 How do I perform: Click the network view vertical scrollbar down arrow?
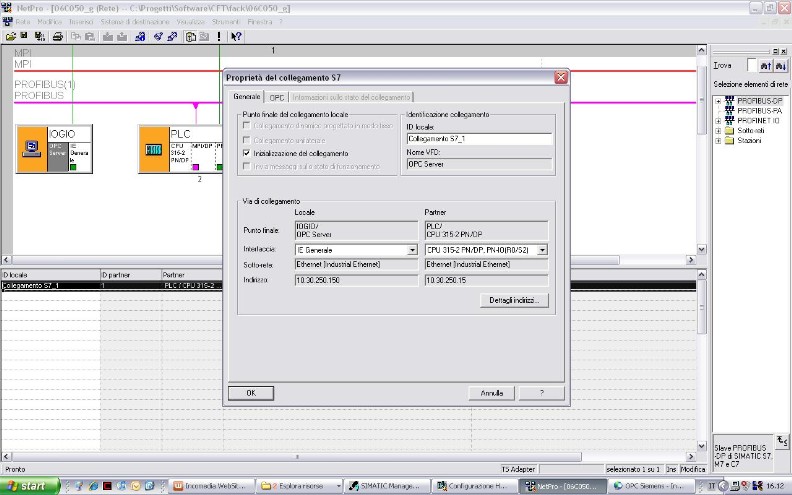[x=701, y=249]
